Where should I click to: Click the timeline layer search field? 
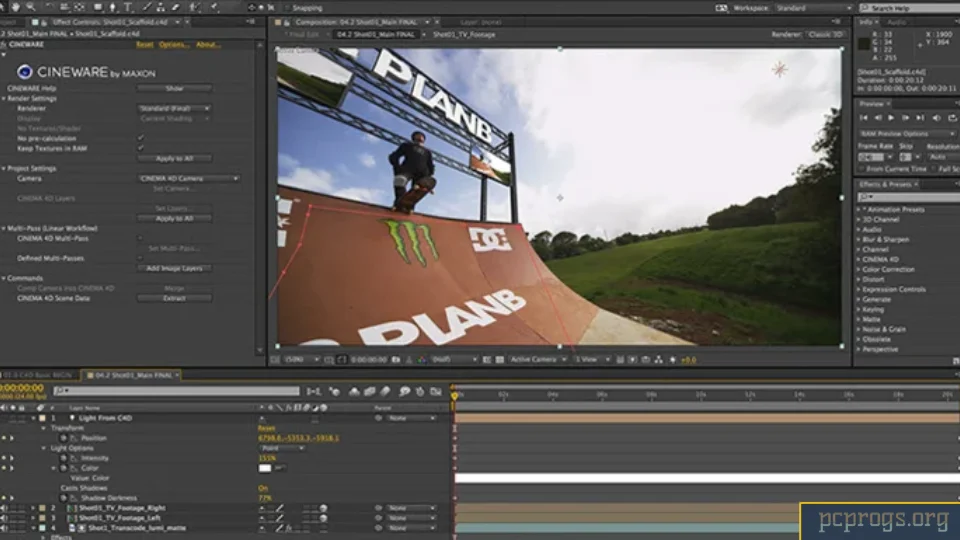click(x=176, y=391)
